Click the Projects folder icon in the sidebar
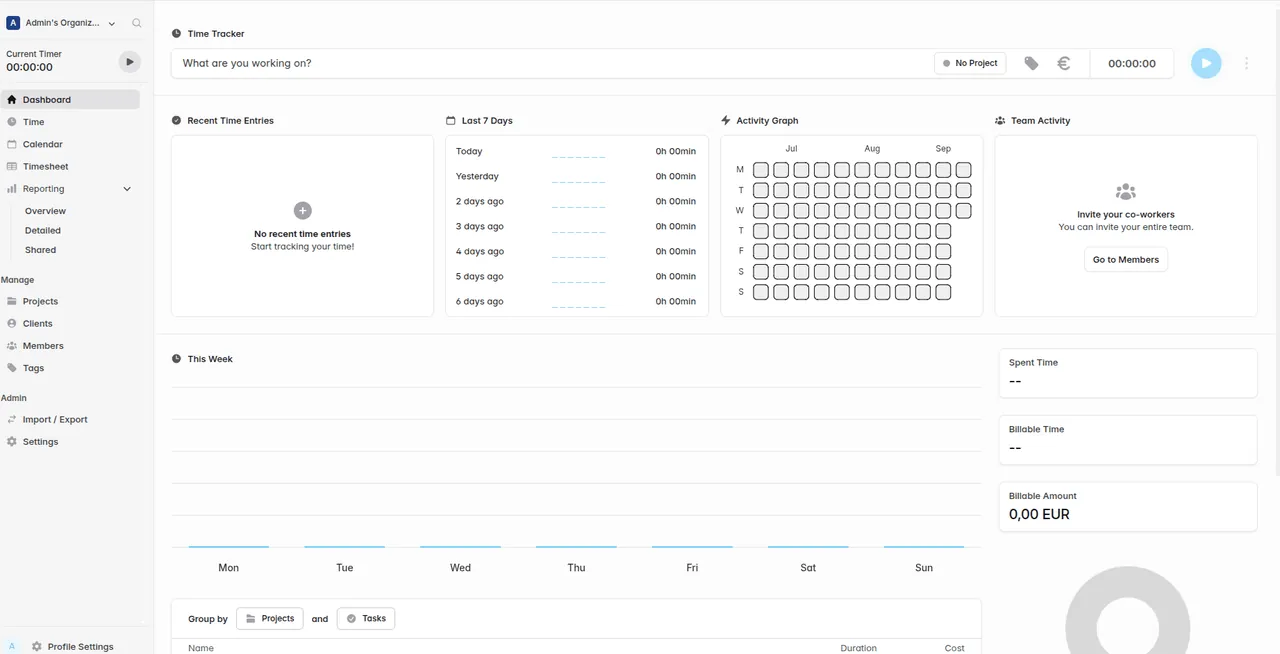The image size is (1280, 654). click(x=12, y=301)
